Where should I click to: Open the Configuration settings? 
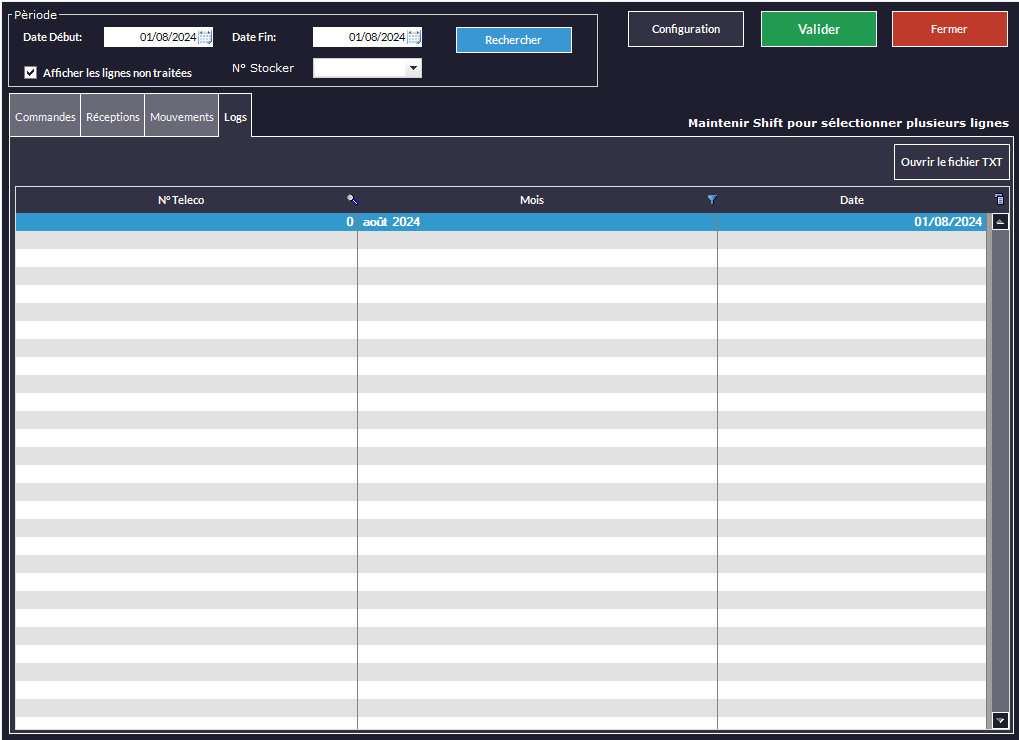[x=685, y=29]
